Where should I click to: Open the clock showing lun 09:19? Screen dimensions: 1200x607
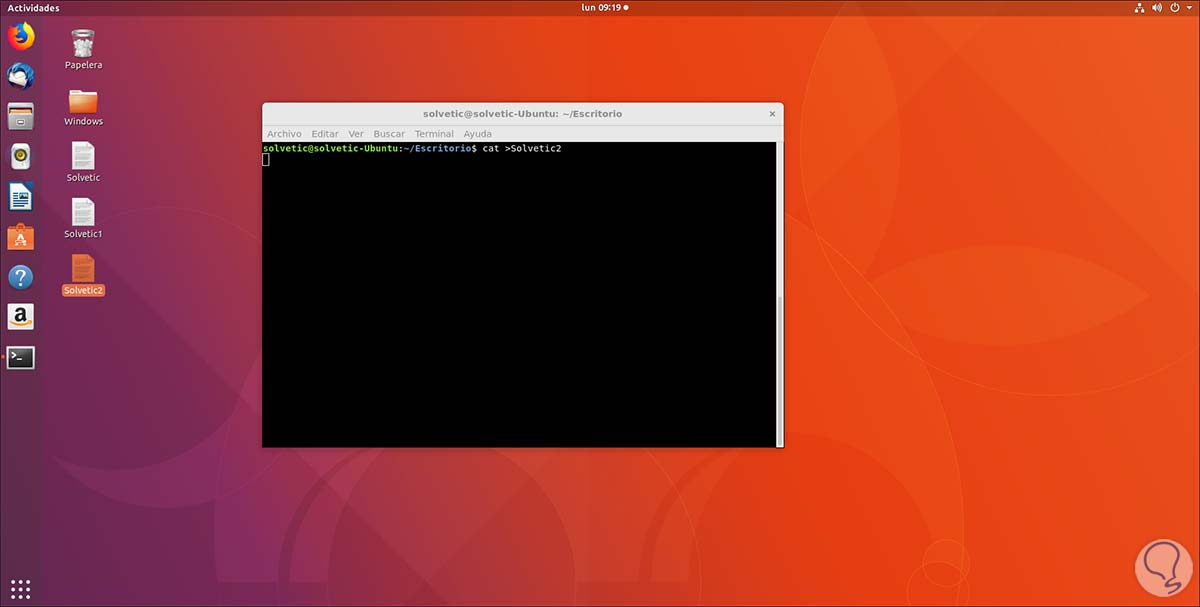[604, 7]
